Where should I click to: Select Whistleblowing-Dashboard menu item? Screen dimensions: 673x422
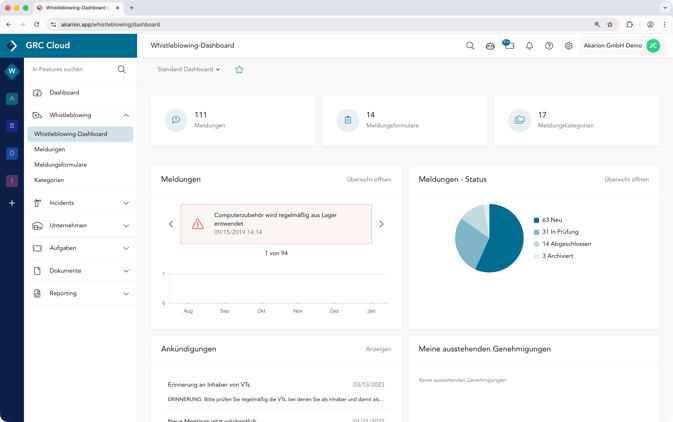click(80, 134)
